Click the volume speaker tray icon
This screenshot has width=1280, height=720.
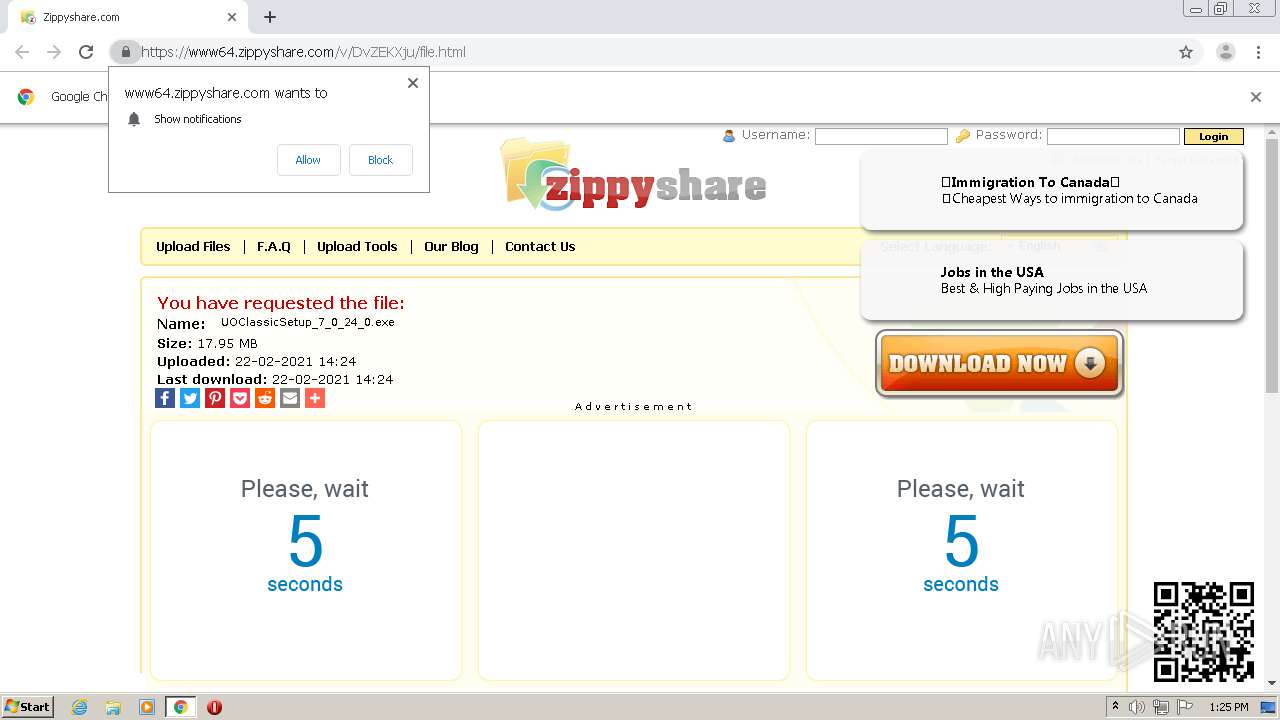point(1137,707)
